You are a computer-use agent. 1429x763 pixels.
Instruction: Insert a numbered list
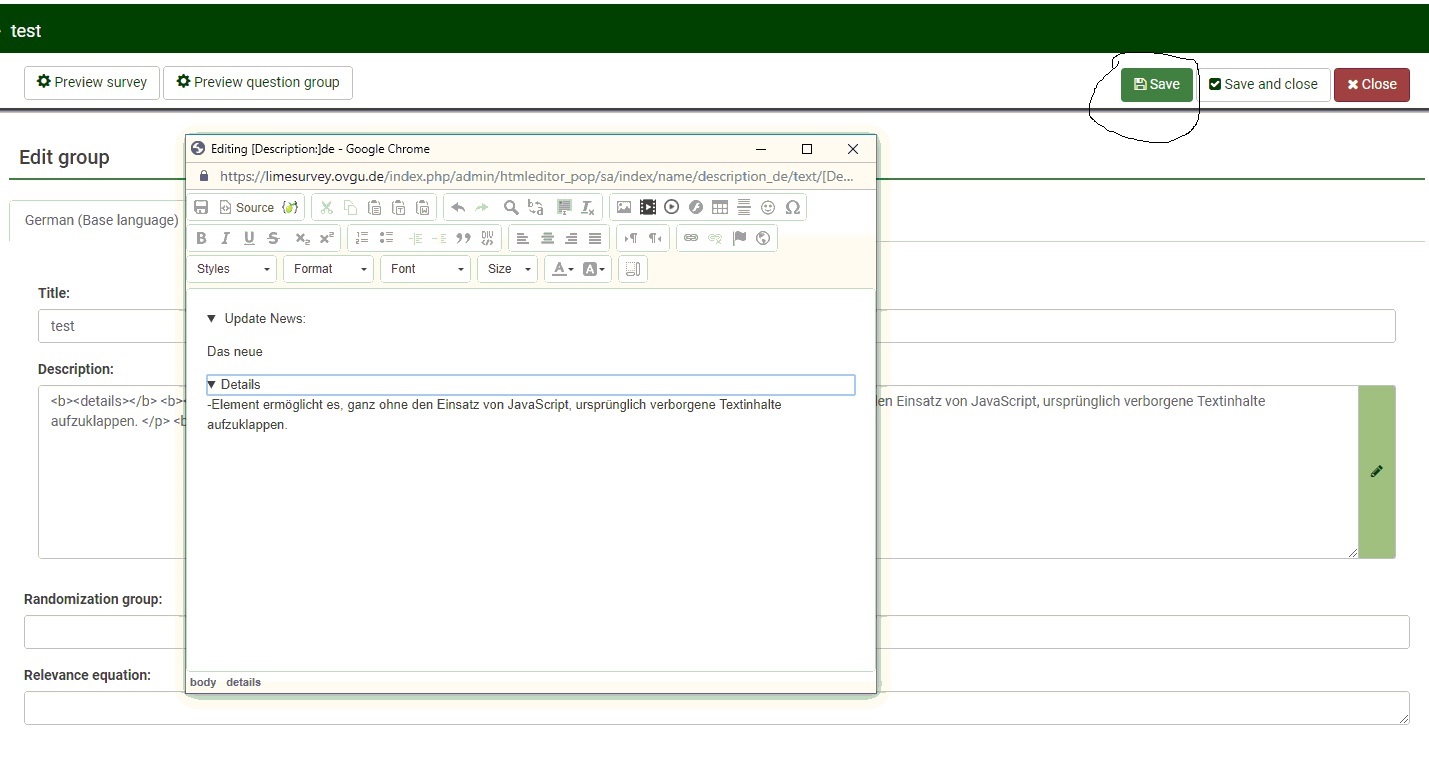(x=362, y=238)
